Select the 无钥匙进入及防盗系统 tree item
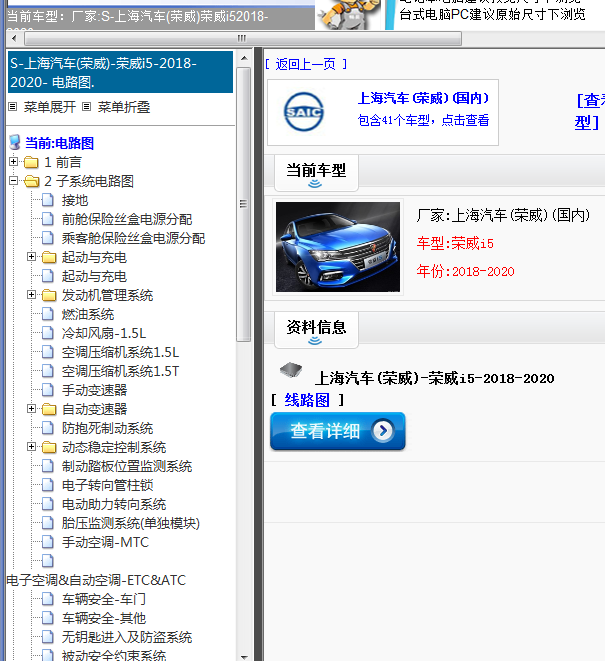The width and height of the screenshot is (605, 661). point(127,637)
